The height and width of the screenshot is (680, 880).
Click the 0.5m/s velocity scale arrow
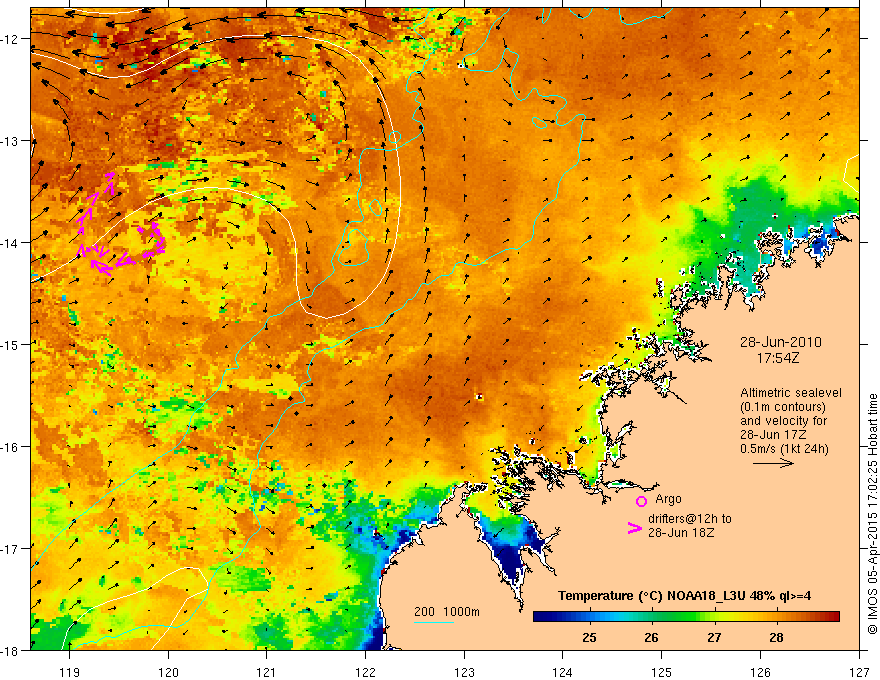[x=773, y=463]
